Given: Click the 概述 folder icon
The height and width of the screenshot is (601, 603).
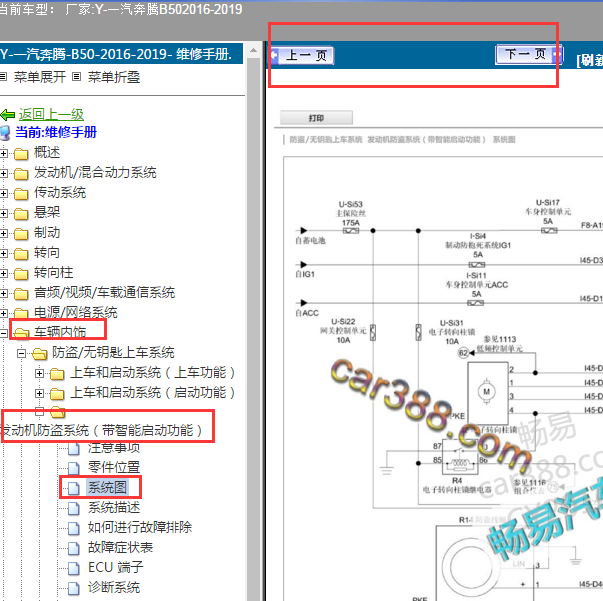Looking at the screenshot, I should 22,154.
